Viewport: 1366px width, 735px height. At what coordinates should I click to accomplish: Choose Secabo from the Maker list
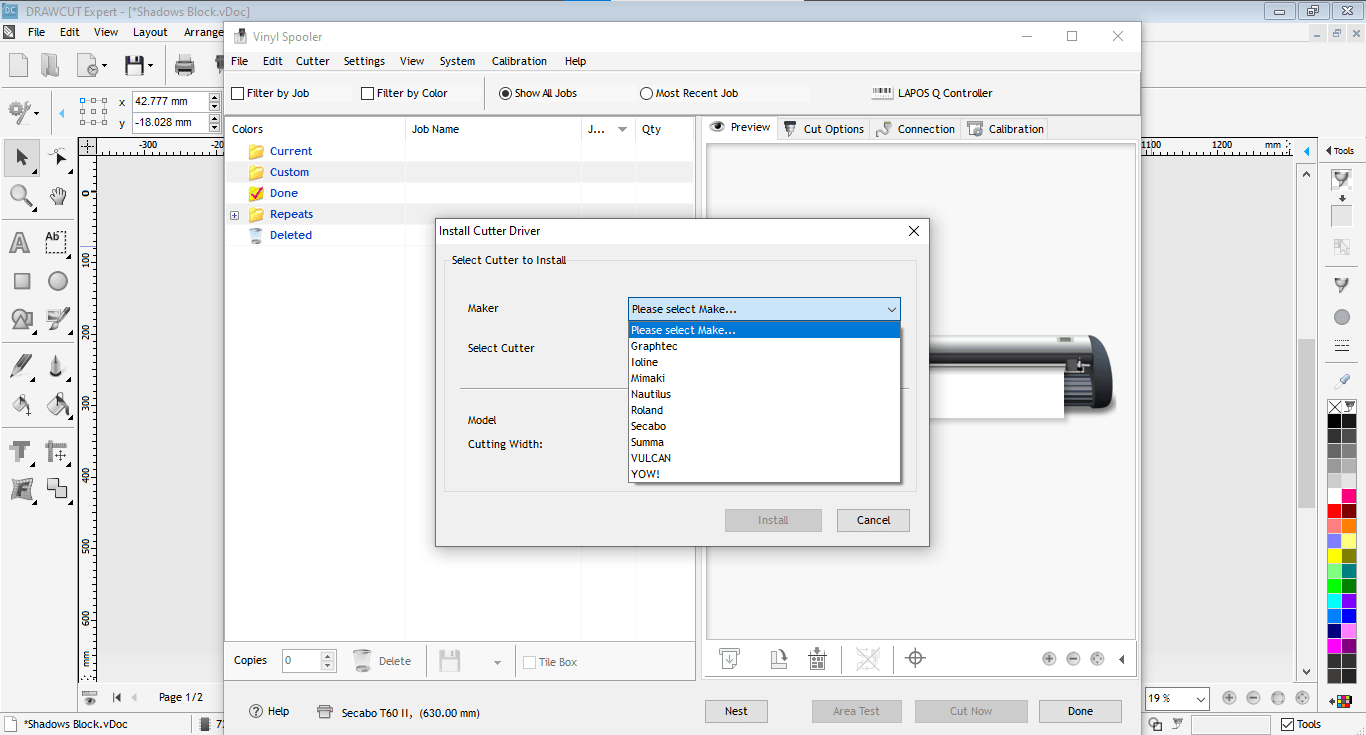coord(764,426)
